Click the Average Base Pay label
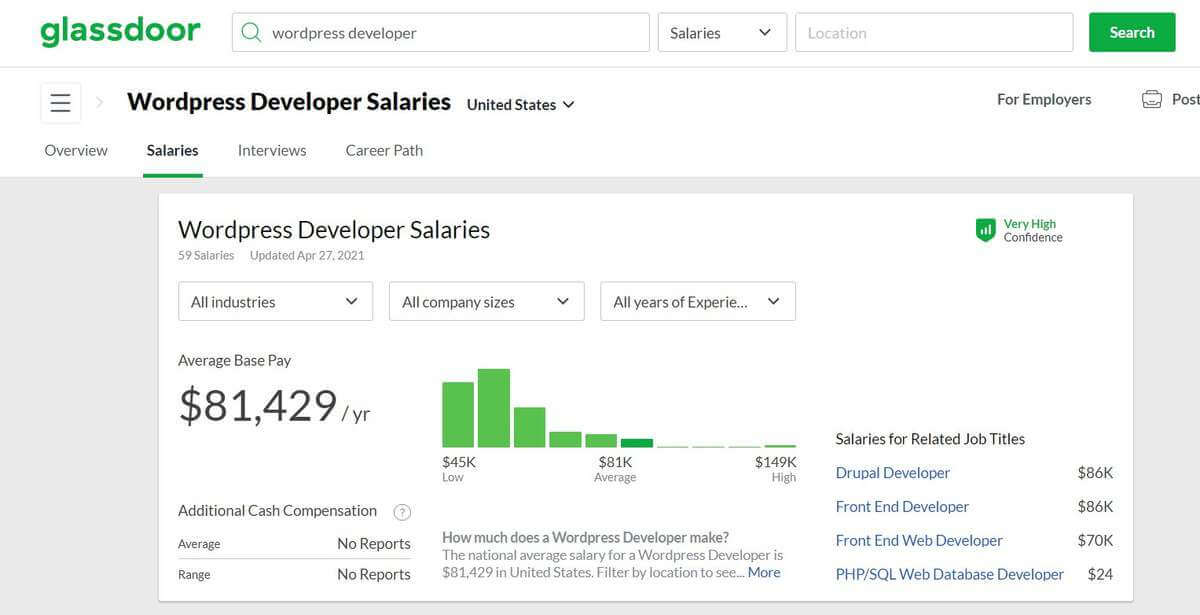 [235, 360]
